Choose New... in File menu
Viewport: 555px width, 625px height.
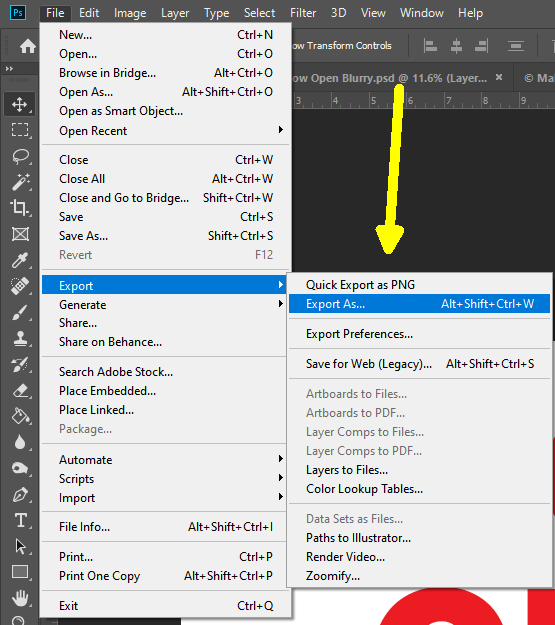(167, 35)
